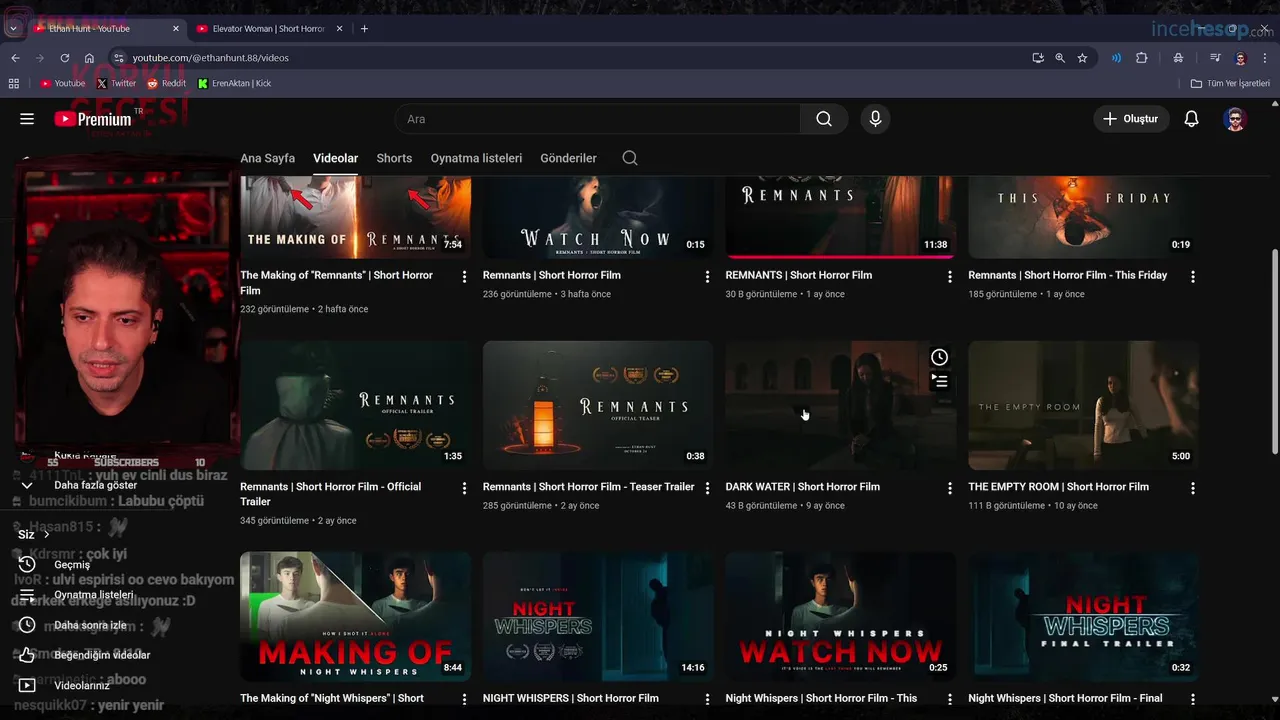The image size is (1280, 720).
Task: Open 'Daha sonra izle' in sidebar
Action: pos(90,625)
